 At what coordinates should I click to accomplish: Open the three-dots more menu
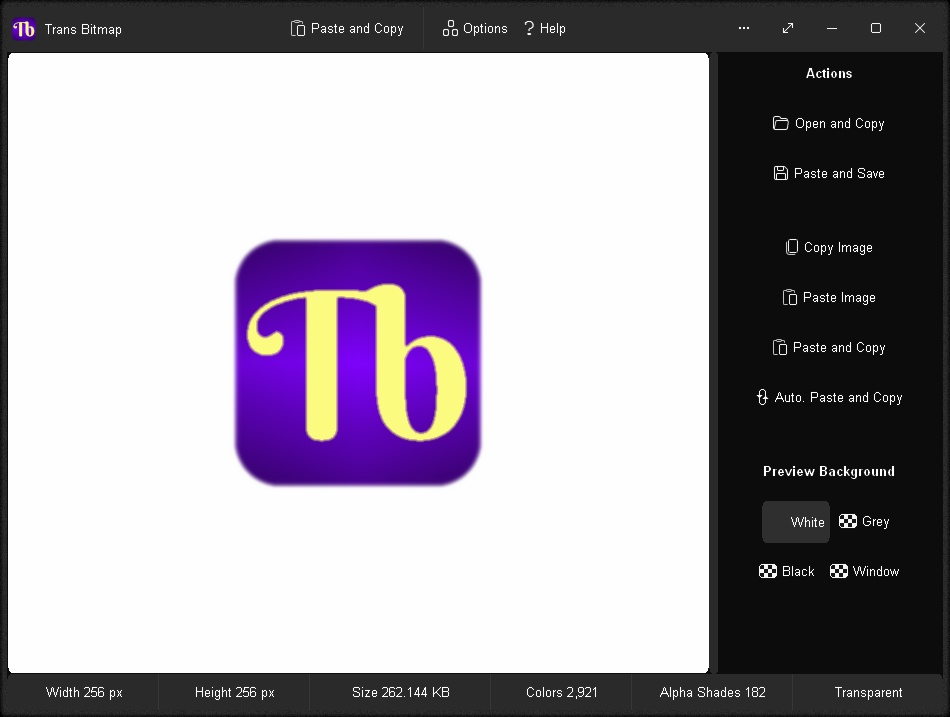point(744,28)
